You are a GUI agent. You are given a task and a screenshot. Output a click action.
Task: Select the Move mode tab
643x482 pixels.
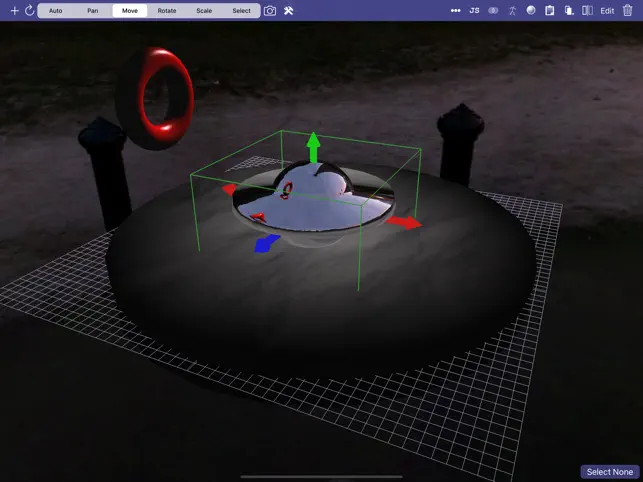point(130,11)
